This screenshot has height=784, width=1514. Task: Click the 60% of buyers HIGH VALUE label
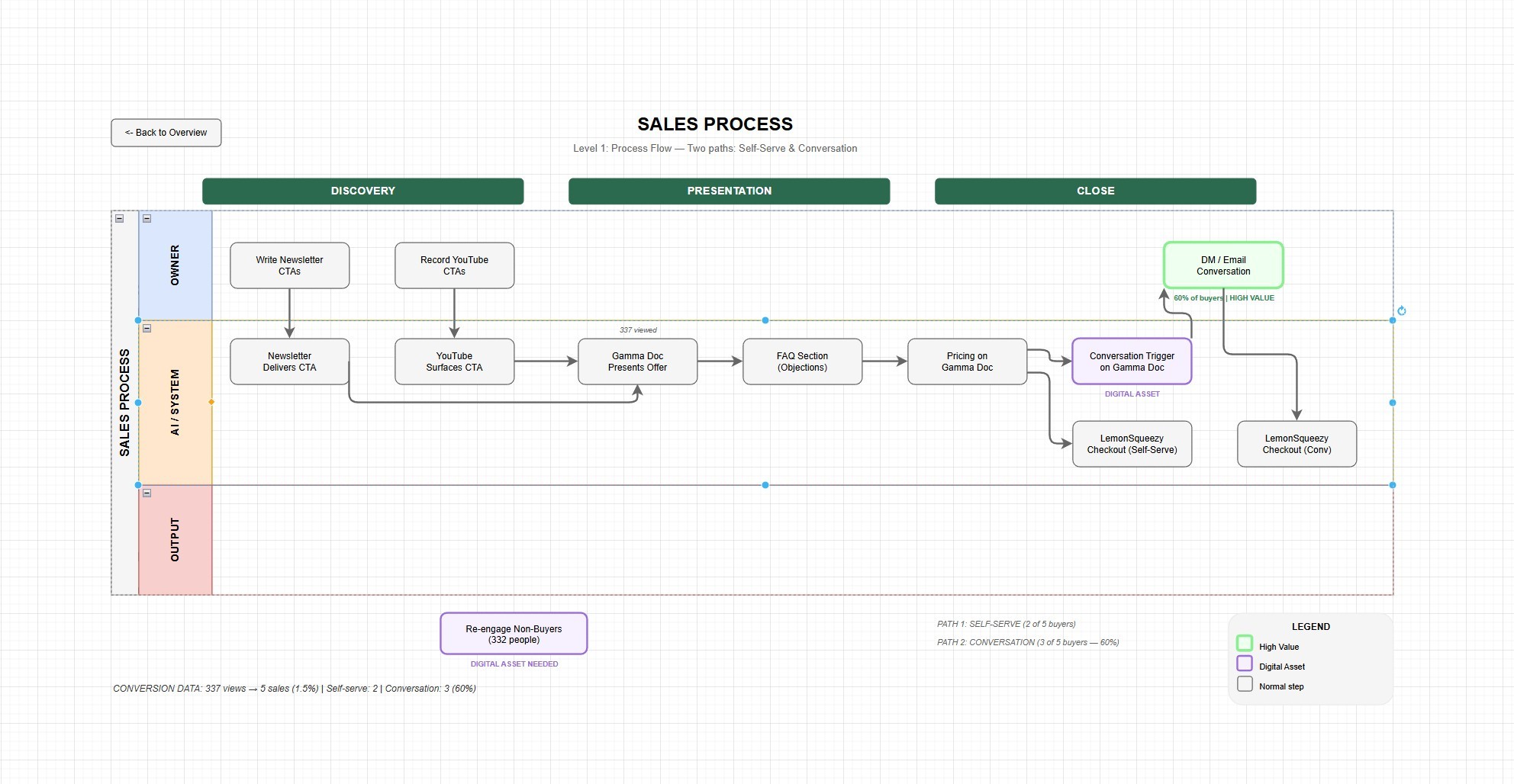pyautogui.click(x=1224, y=298)
